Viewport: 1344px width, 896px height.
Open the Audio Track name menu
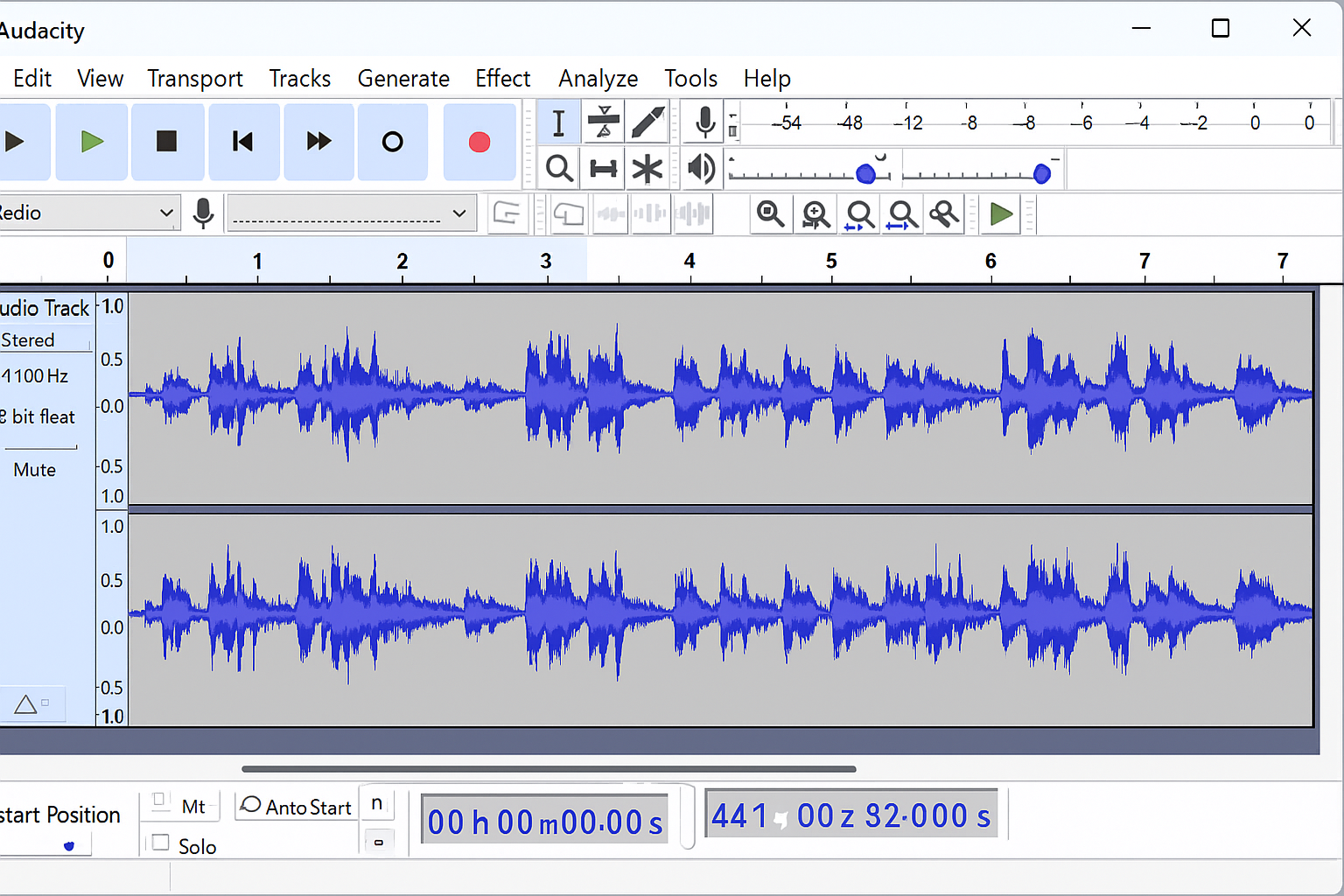45,308
